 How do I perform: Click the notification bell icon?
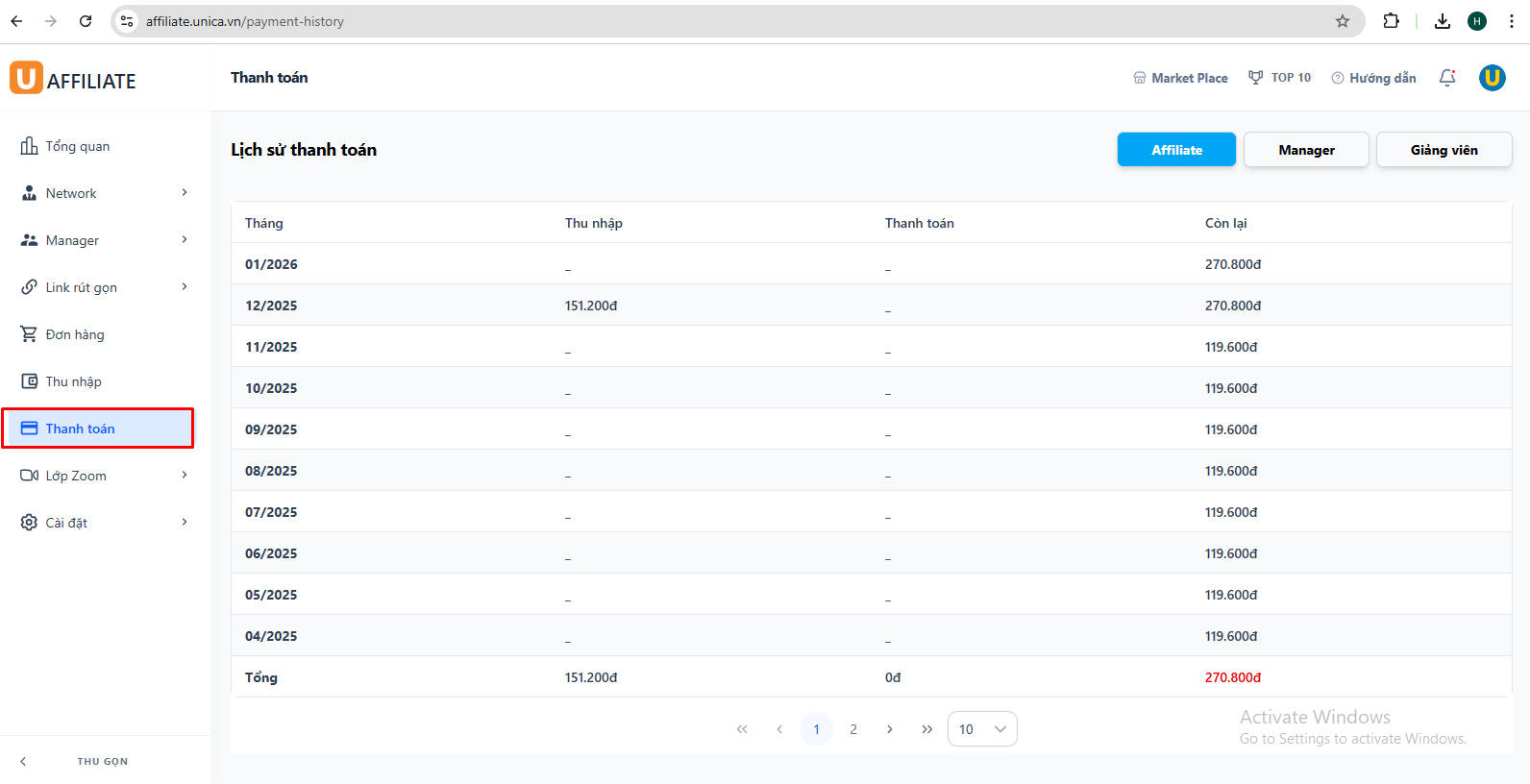point(1446,78)
